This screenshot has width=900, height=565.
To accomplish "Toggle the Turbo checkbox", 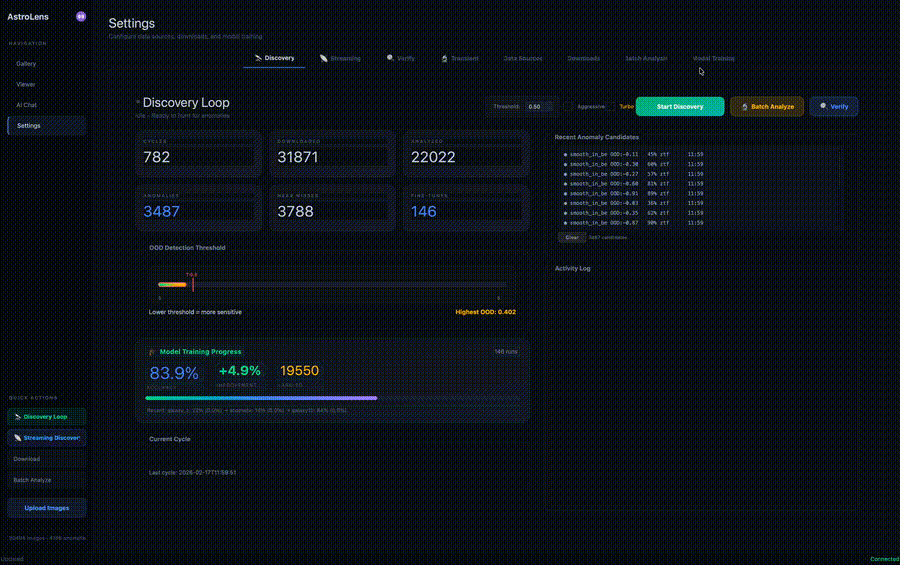I will tap(613, 106).
